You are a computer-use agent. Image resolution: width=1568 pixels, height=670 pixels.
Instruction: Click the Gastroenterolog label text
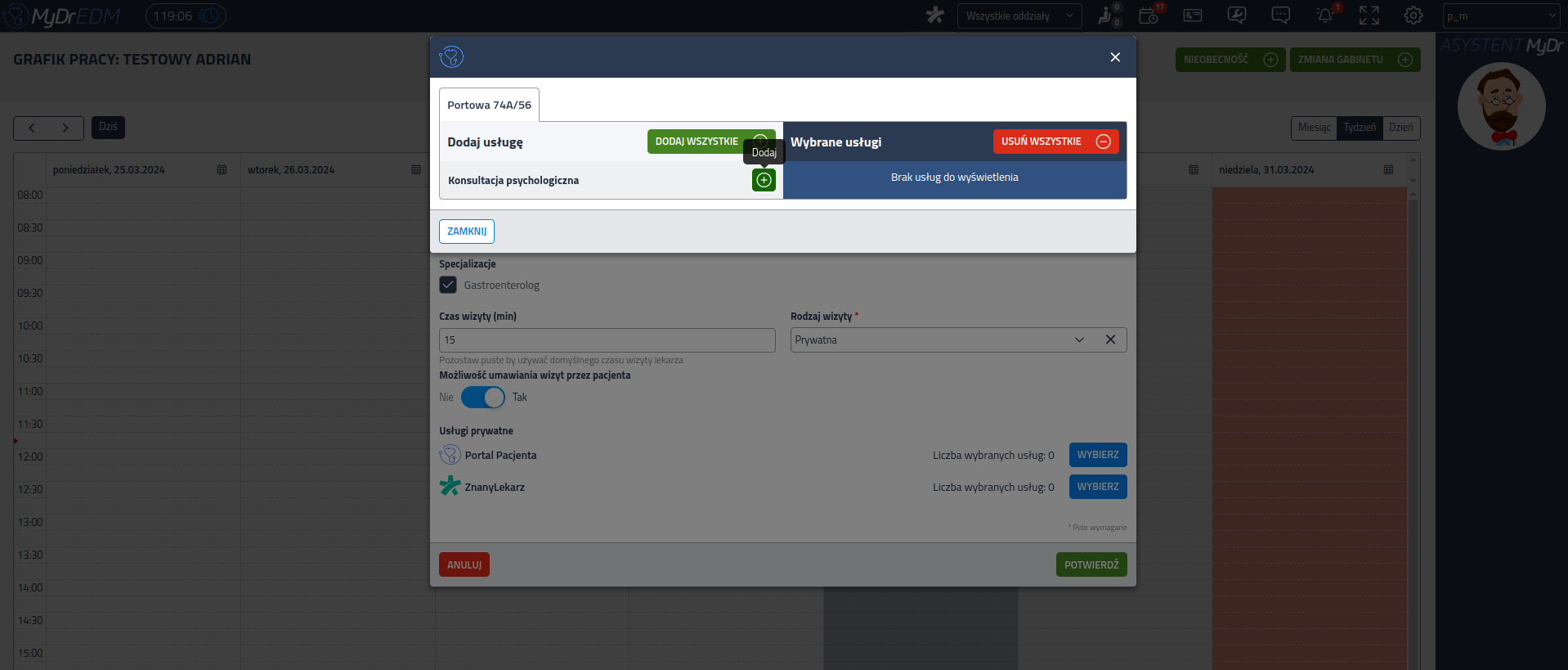502,286
